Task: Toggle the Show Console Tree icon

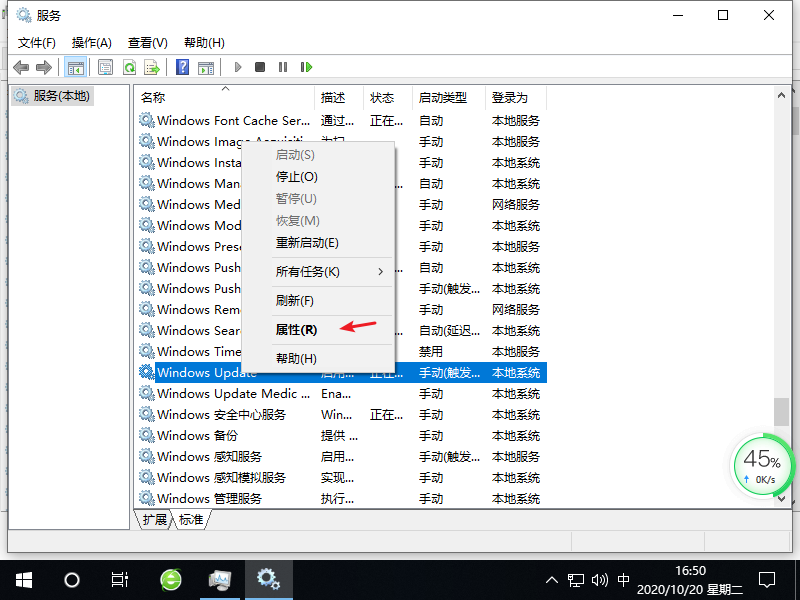Action: 76,67
